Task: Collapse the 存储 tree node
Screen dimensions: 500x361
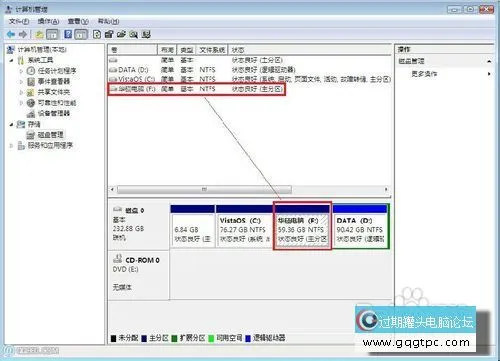Action: point(12,124)
